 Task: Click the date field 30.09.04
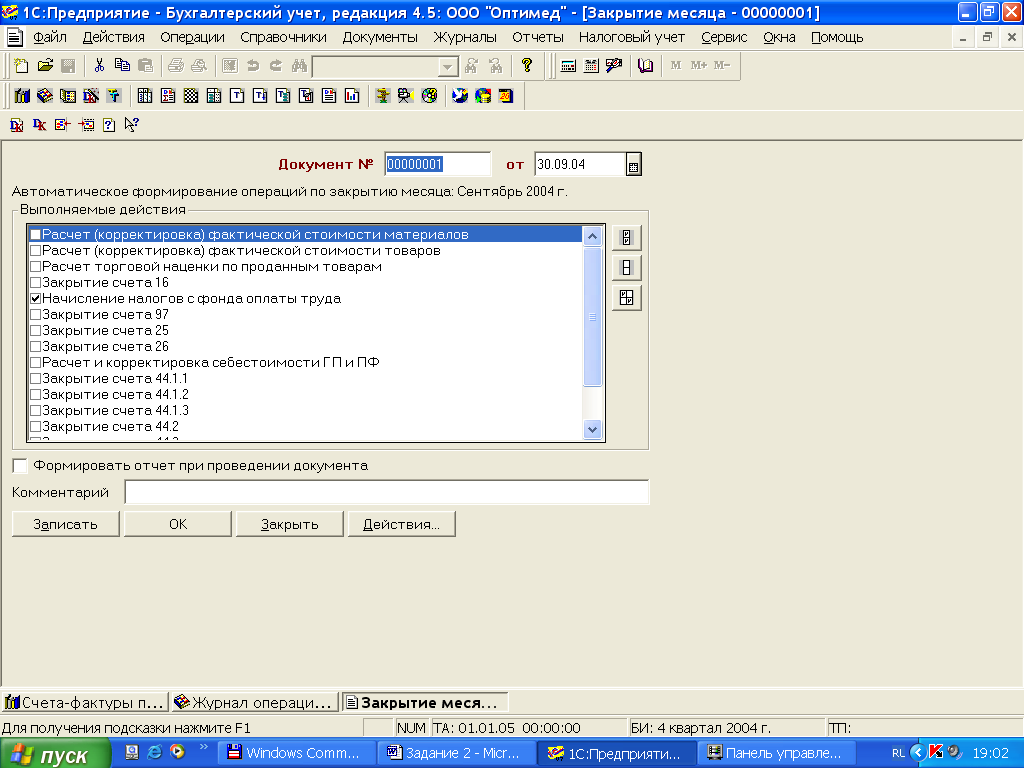(580, 165)
